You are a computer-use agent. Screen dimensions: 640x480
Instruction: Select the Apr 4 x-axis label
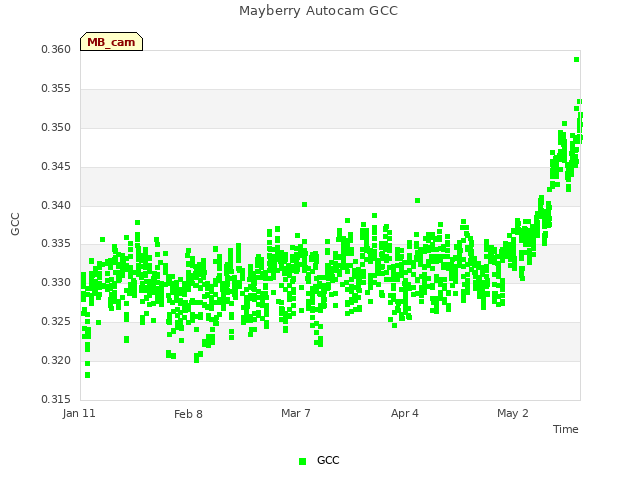pyautogui.click(x=404, y=413)
